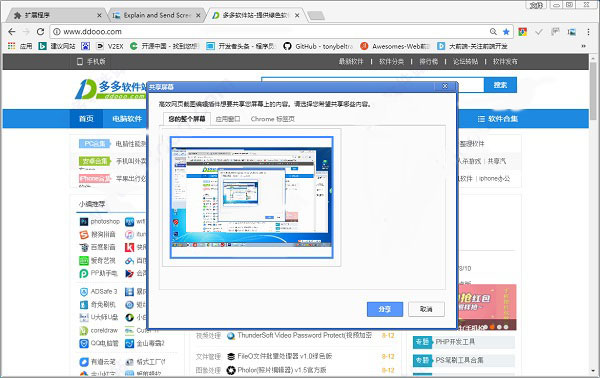The height and width of the screenshot is (378, 600).
Task: Open the V2EX bookmark
Action: [110, 46]
